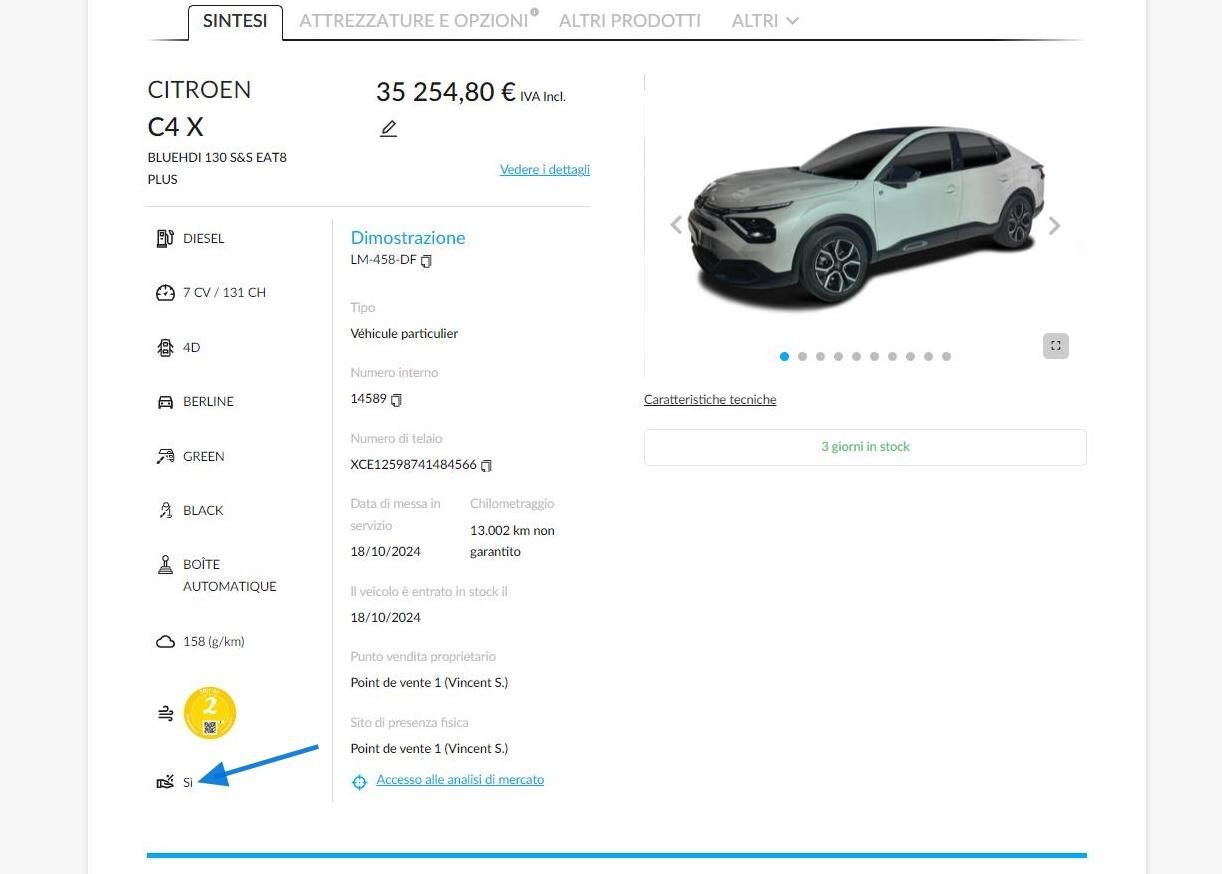Copy the internal number 14589

[397, 400]
